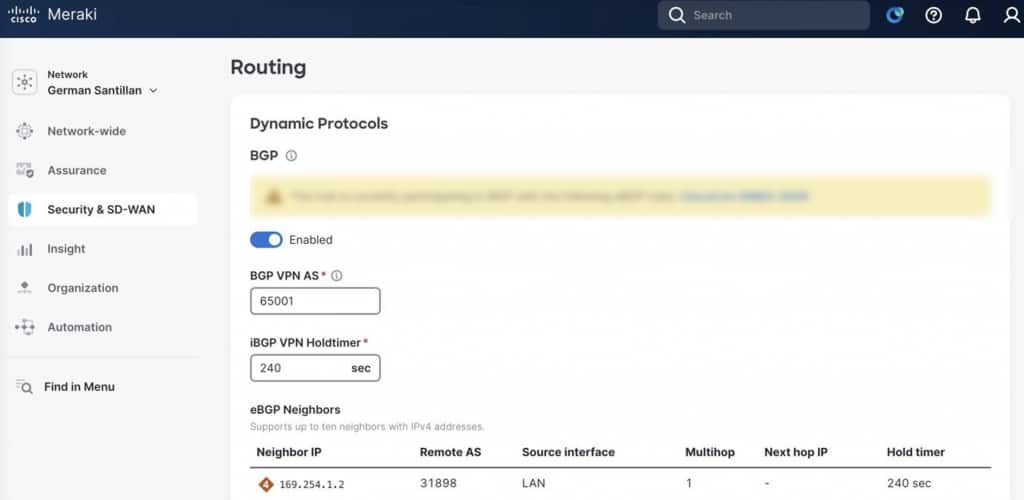Click the Network hub icon in sidebar
Image resolution: width=1024 pixels, height=500 pixels.
[x=25, y=82]
